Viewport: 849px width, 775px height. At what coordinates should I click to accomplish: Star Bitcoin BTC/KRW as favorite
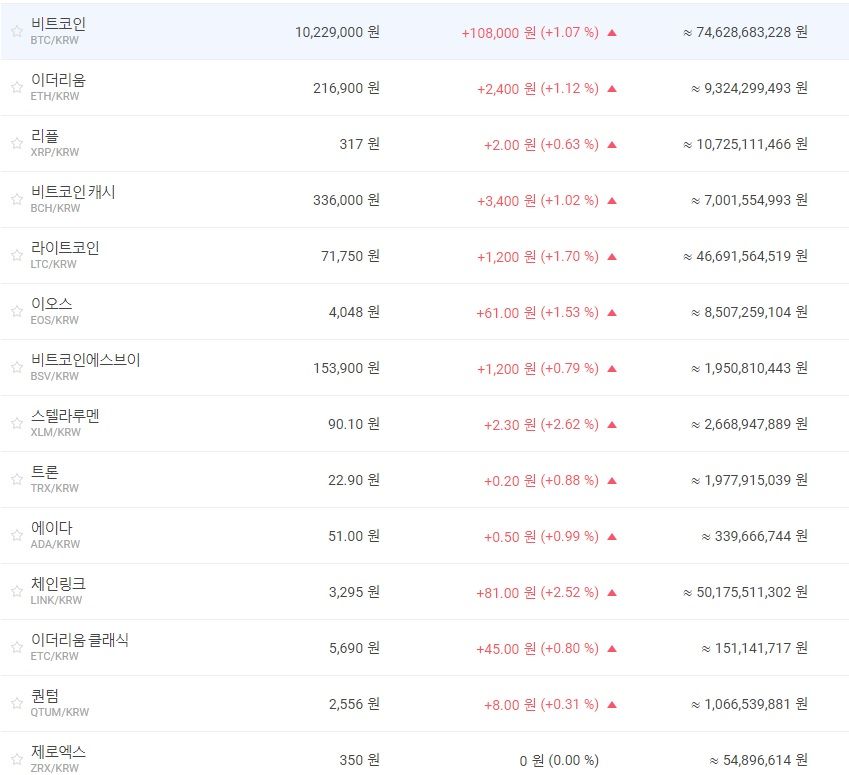click(x=16, y=31)
